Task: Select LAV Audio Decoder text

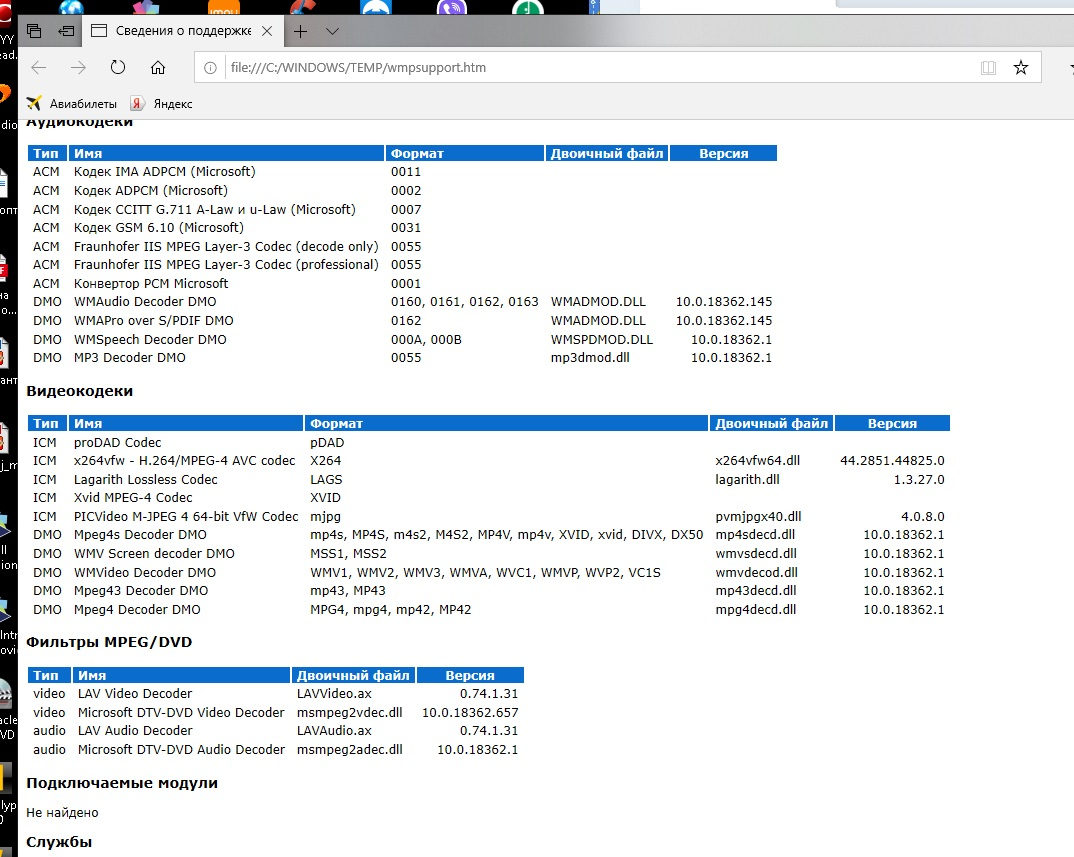Action: point(135,730)
